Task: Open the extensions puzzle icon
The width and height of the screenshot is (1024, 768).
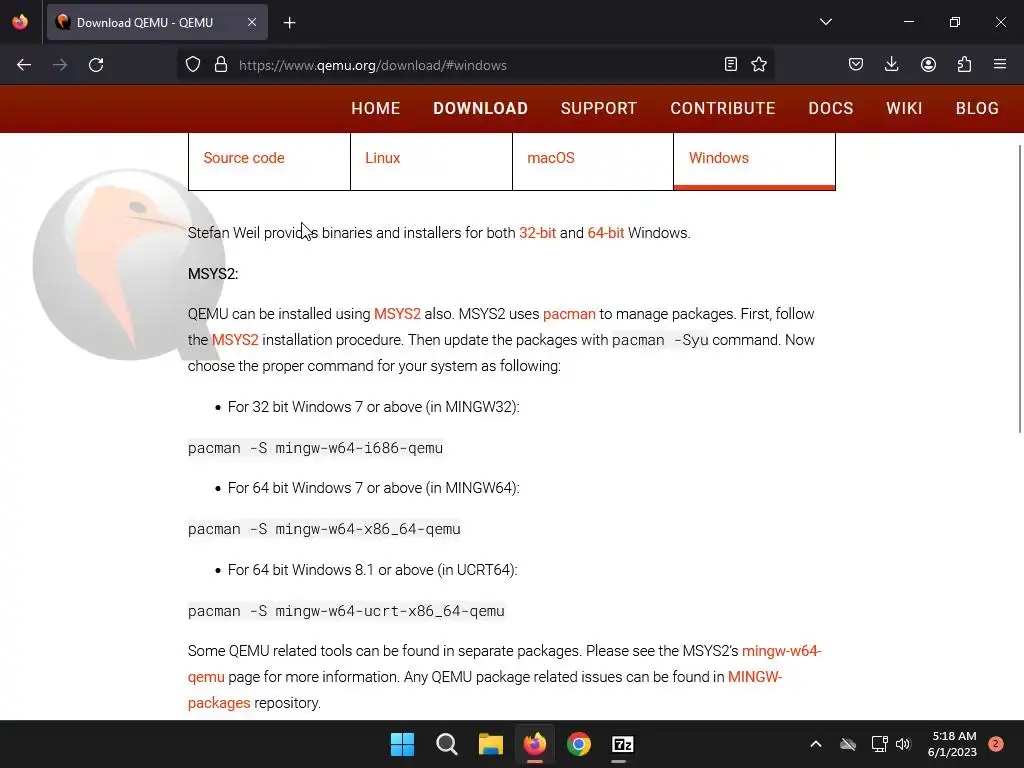Action: coord(964,64)
